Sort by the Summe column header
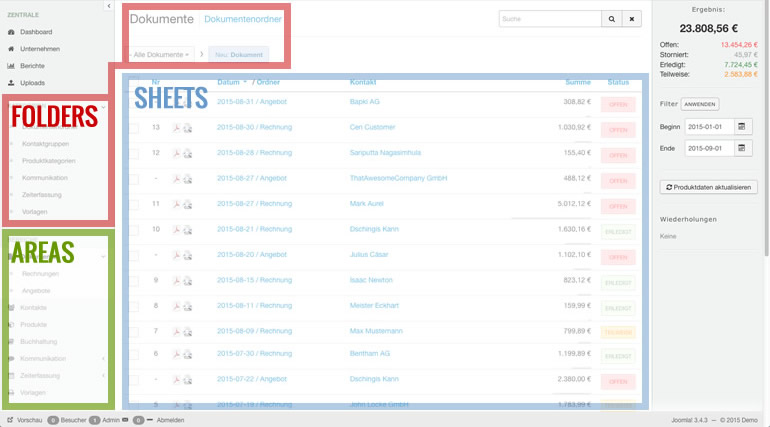 (x=578, y=82)
